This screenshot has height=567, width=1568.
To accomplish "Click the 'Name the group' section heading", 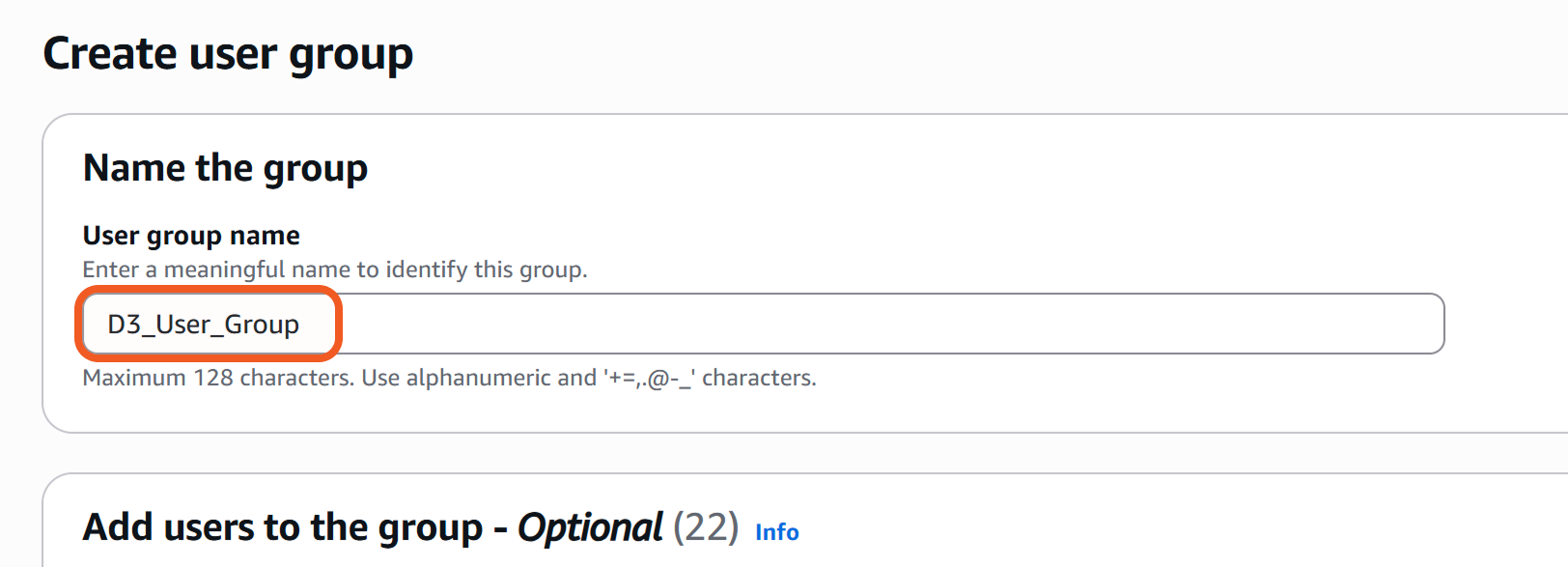I will coord(225,168).
